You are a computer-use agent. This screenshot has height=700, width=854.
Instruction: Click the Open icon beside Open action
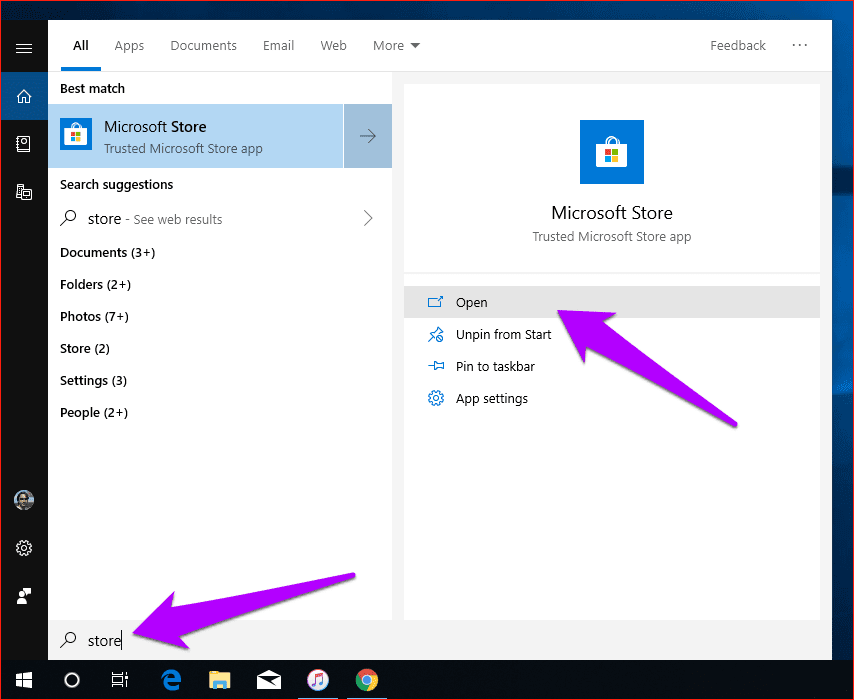(435, 302)
